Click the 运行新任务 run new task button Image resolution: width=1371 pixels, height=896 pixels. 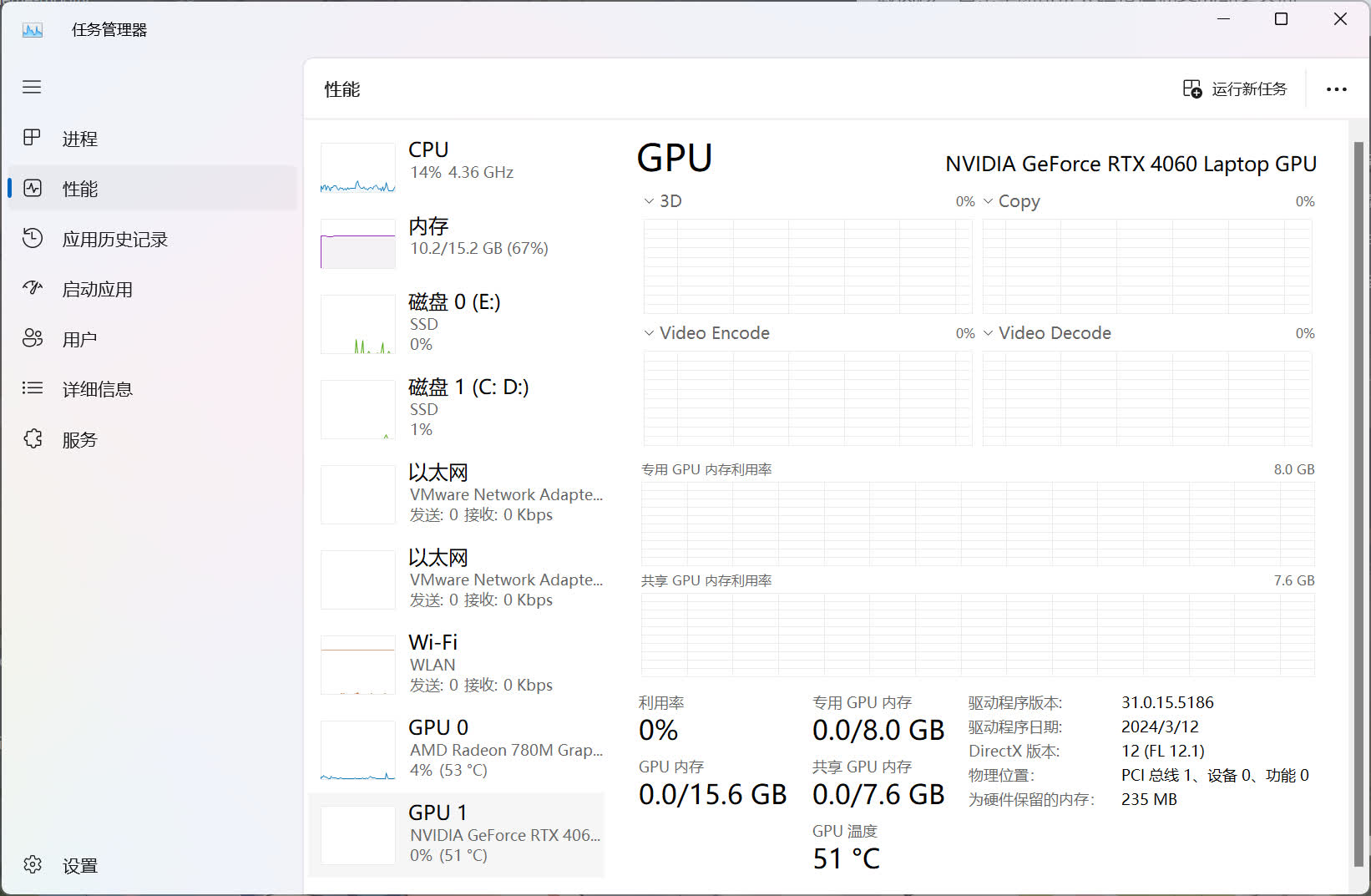(1235, 89)
